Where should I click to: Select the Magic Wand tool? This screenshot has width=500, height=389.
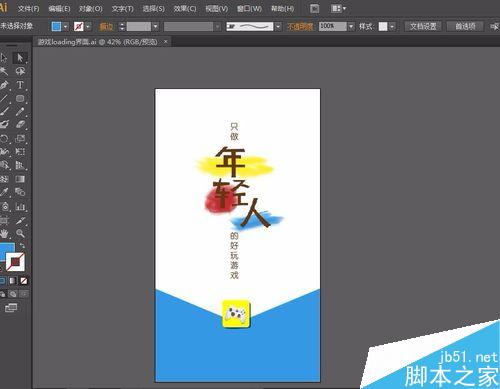tap(4, 71)
